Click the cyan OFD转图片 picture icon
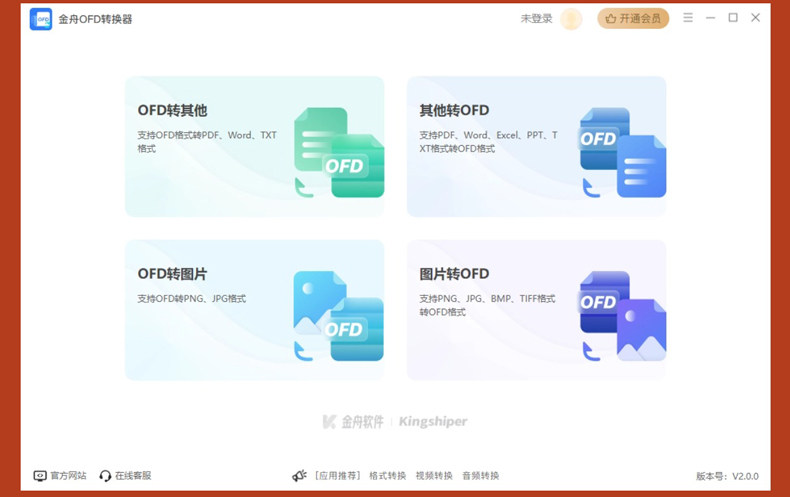Image resolution: width=790 pixels, height=497 pixels. (339, 316)
